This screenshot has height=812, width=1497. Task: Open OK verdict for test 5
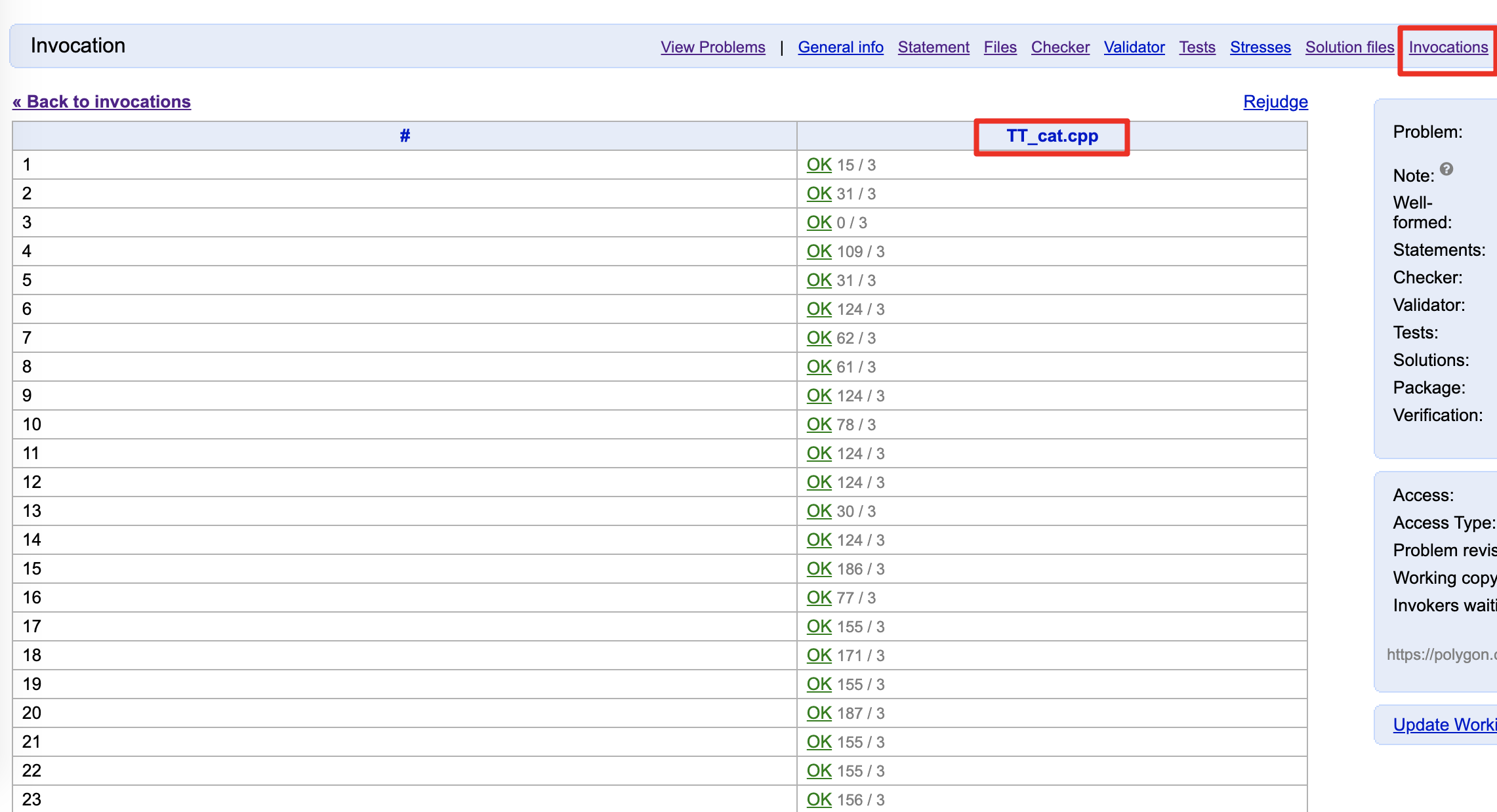coord(819,280)
